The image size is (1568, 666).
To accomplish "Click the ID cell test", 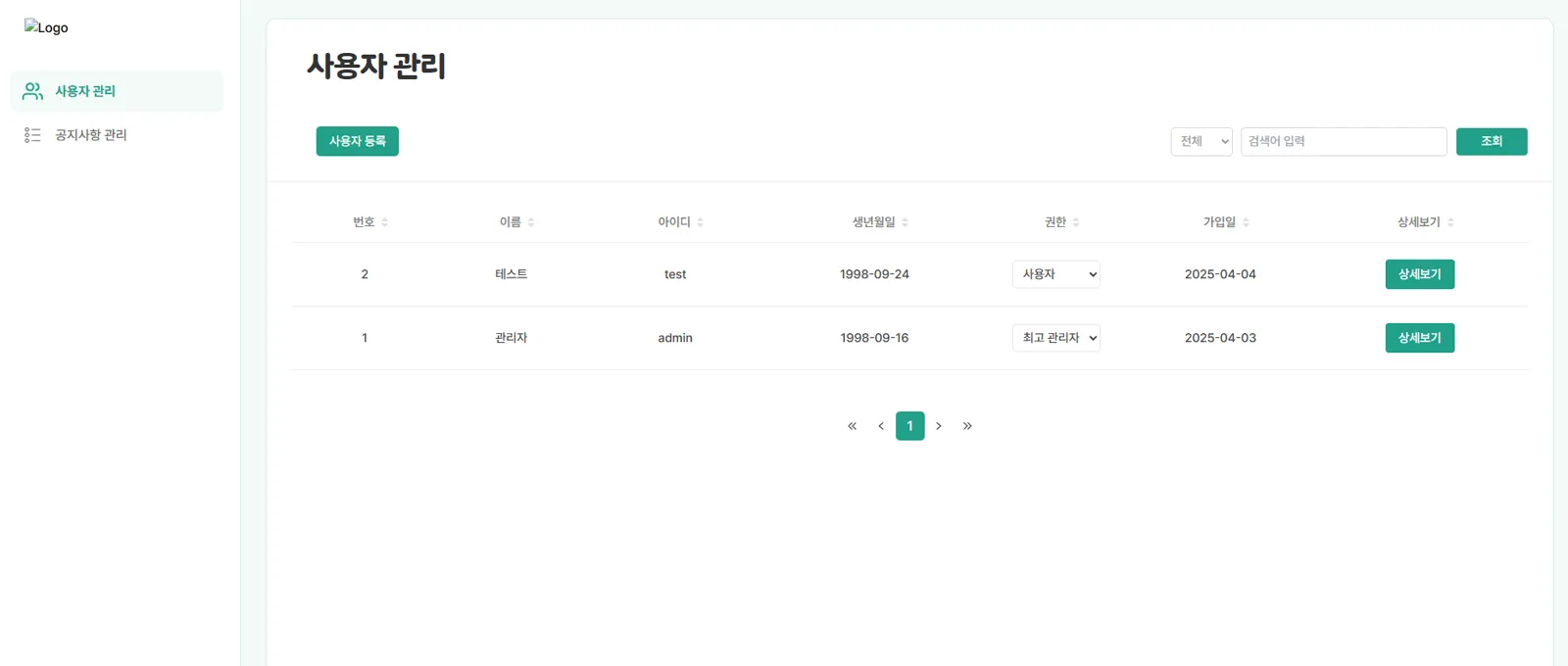I will (675, 274).
